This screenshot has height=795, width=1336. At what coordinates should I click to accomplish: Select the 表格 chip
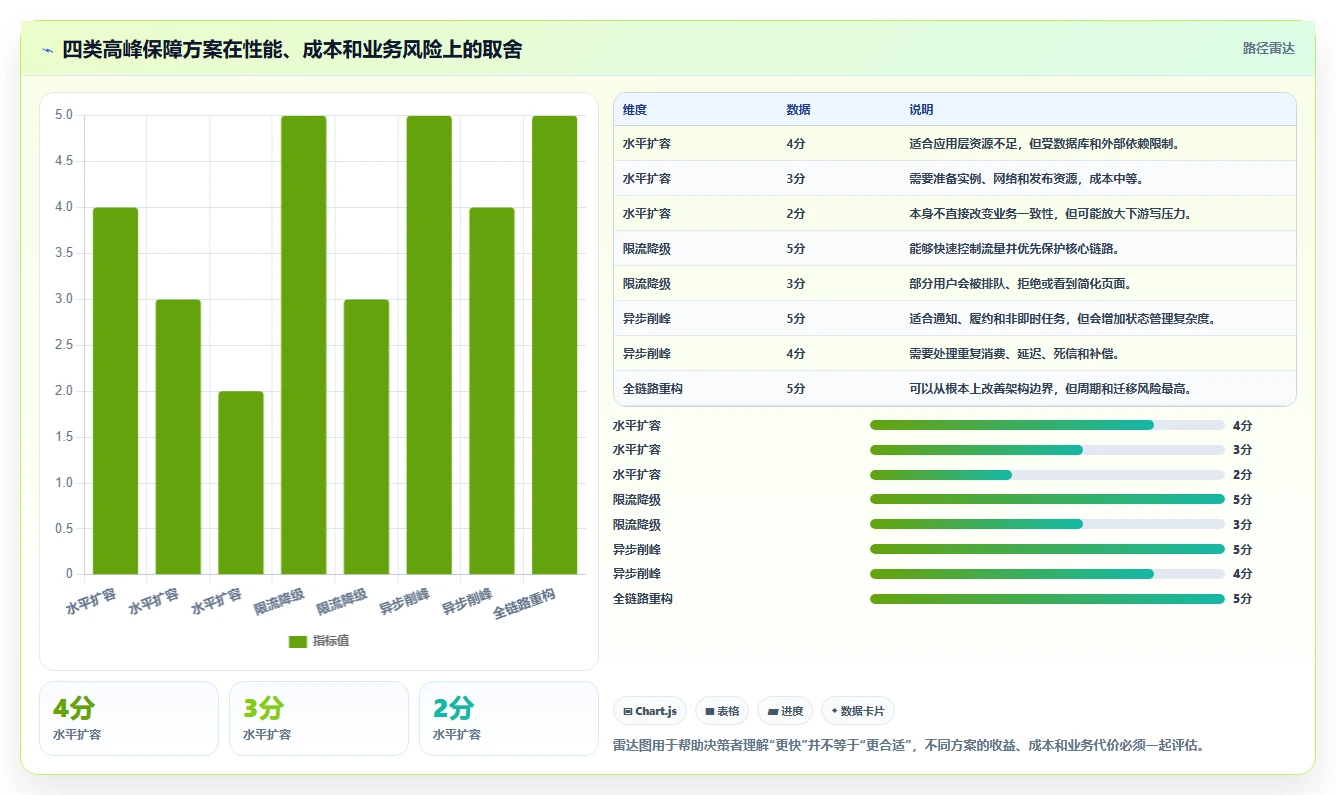coord(722,711)
